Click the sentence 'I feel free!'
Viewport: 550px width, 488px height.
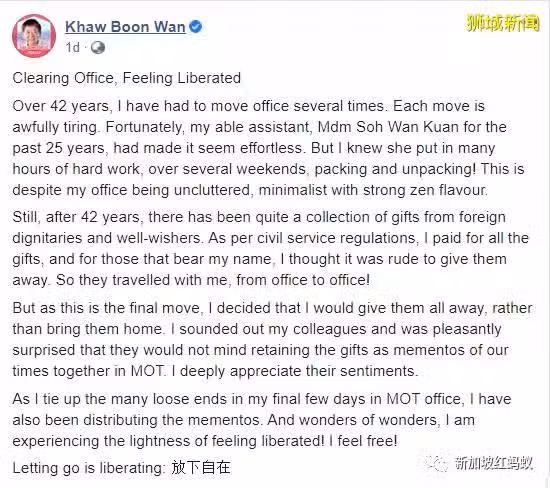(x=363, y=441)
